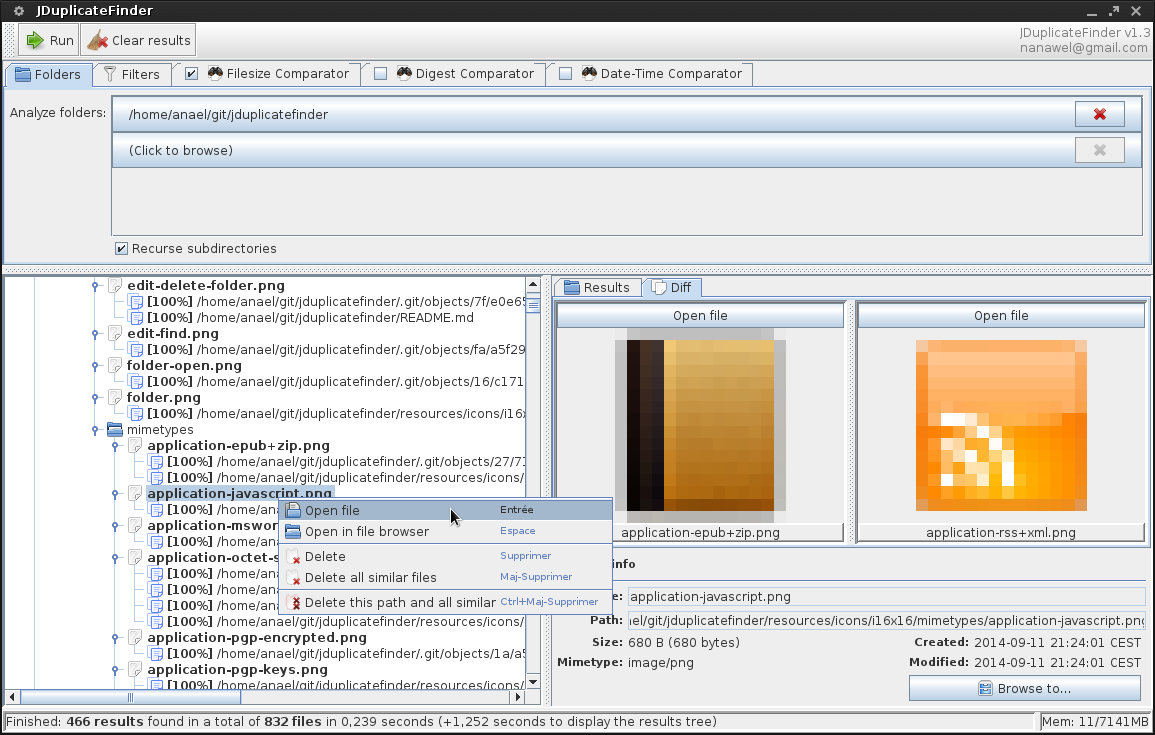
Task: Click the application-rss+xml.png preview image
Action: pos(1000,425)
